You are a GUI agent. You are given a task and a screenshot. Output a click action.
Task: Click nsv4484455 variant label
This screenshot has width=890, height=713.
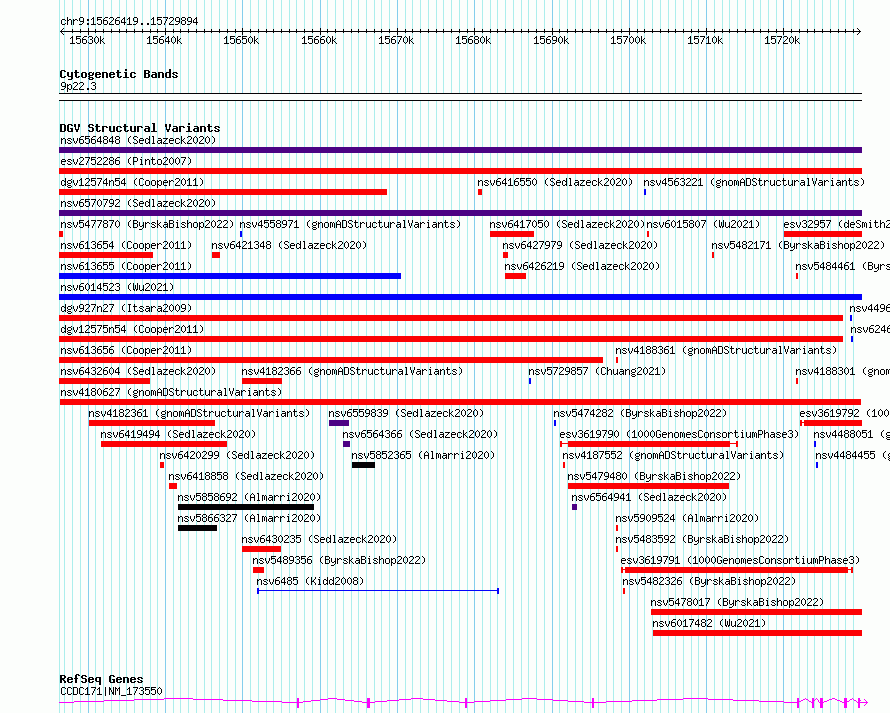(x=853, y=455)
